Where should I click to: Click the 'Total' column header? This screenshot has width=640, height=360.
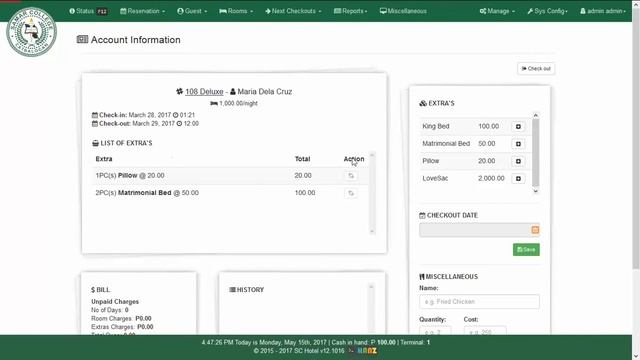point(302,159)
